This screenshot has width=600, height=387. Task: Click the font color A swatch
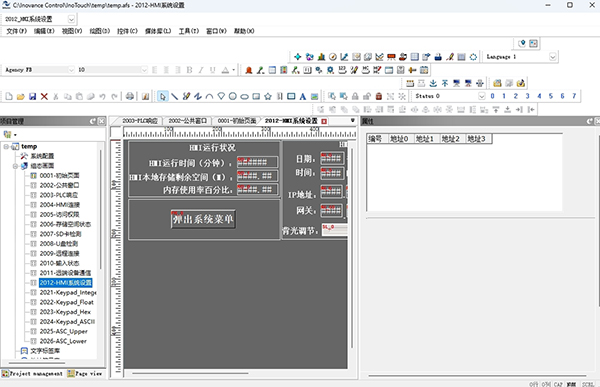(226, 70)
